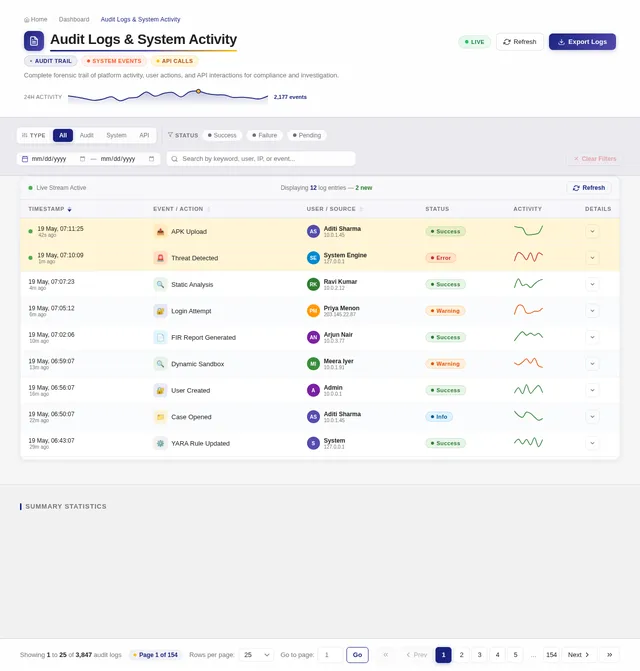Click the YARA Rule Updated gear icon
640x671 pixels.
pyautogui.click(x=160, y=443)
